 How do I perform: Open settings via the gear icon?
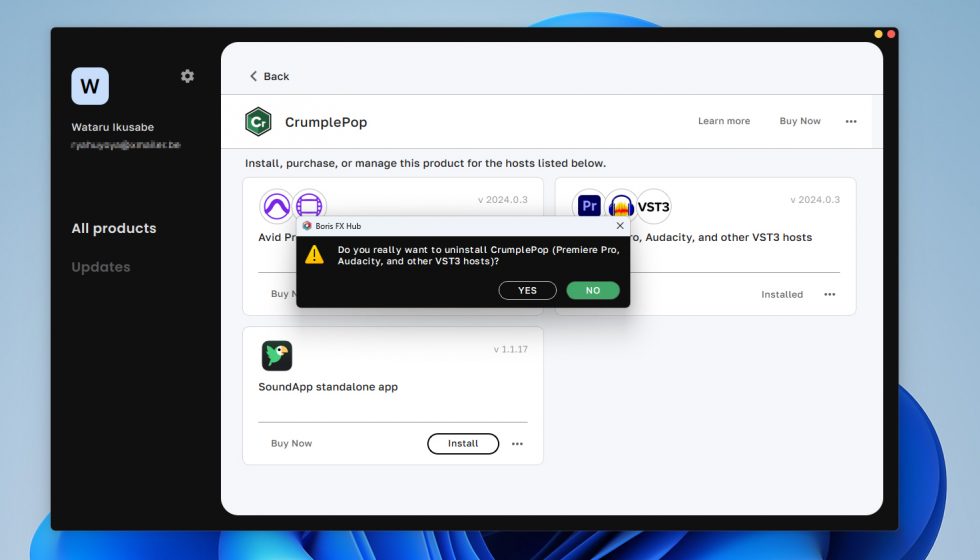tap(188, 76)
